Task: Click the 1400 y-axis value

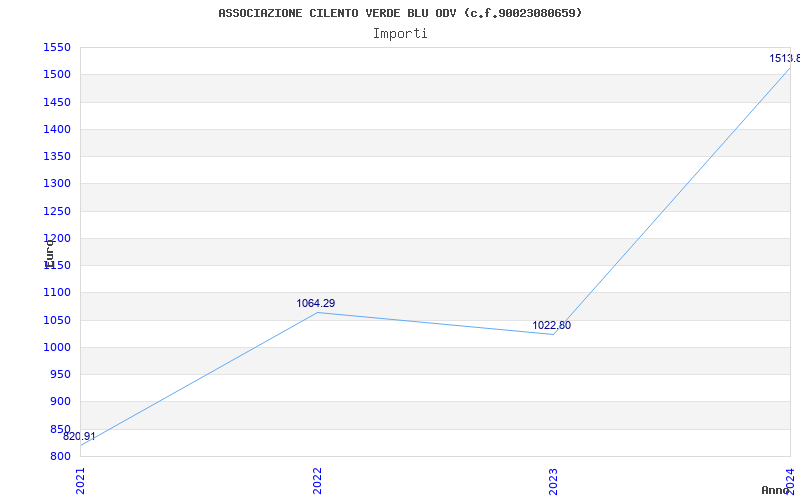Action: coord(57,130)
